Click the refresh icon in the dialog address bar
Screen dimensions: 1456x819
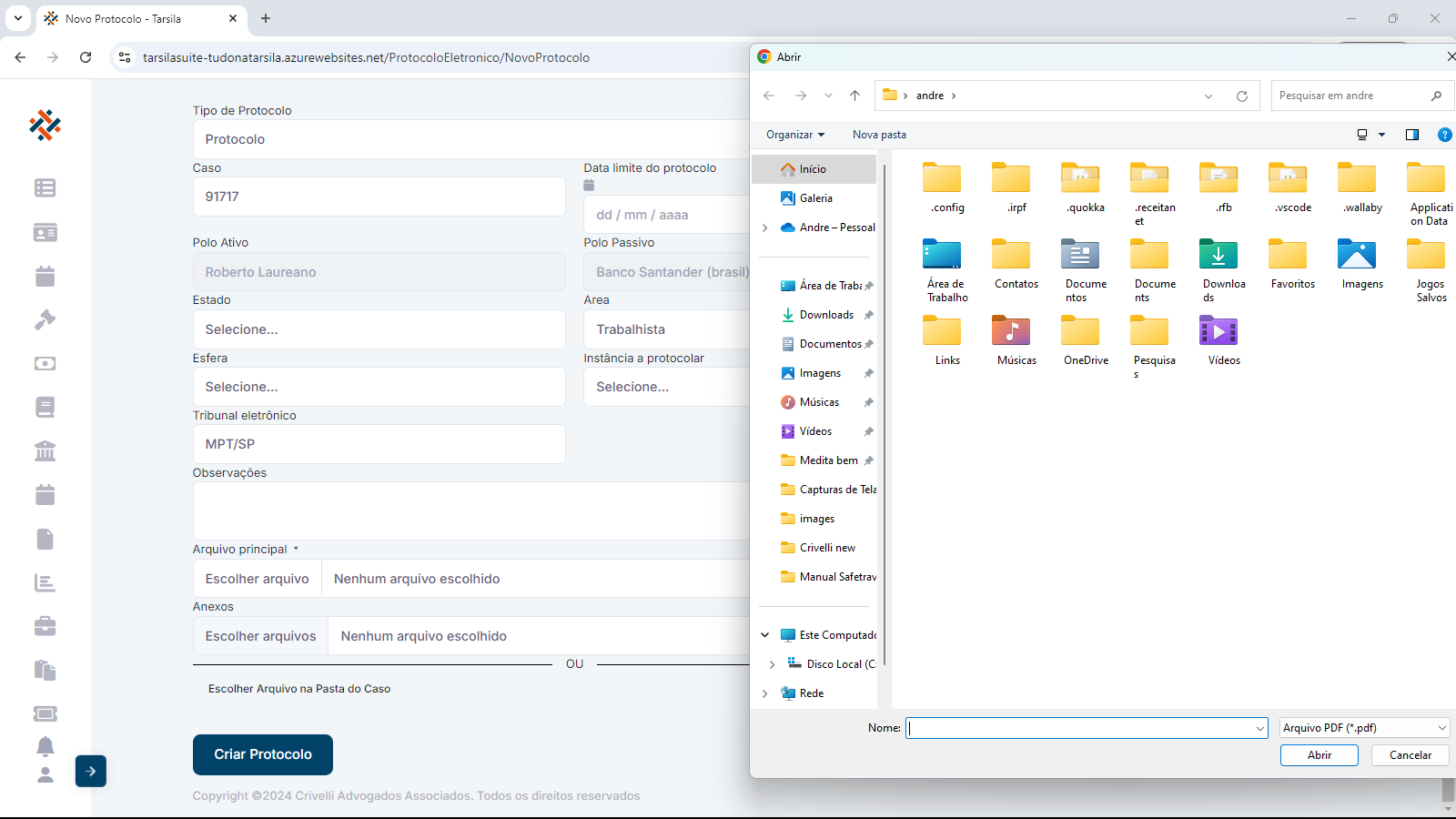1241,96
